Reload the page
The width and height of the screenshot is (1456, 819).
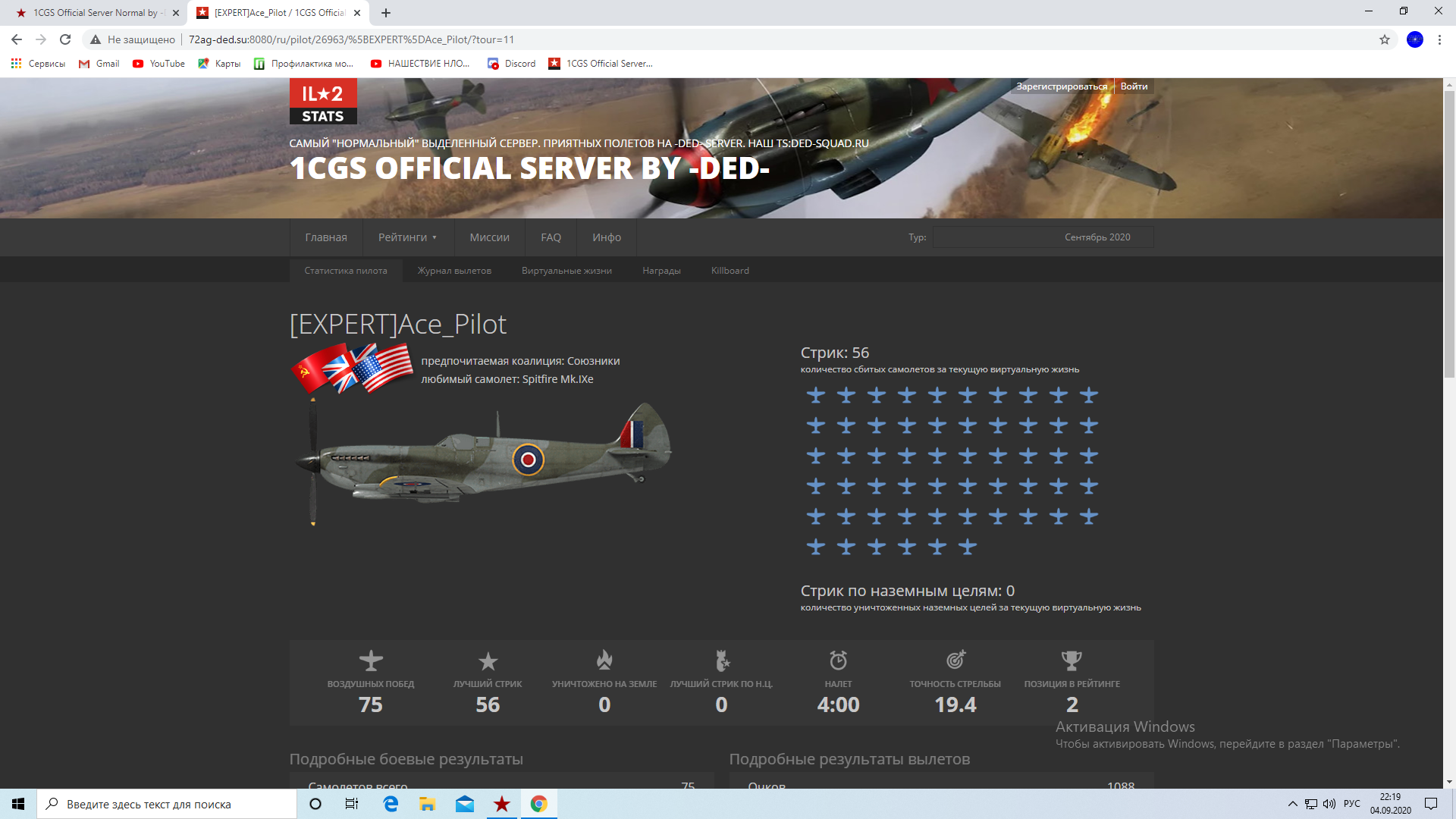pyautogui.click(x=65, y=39)
